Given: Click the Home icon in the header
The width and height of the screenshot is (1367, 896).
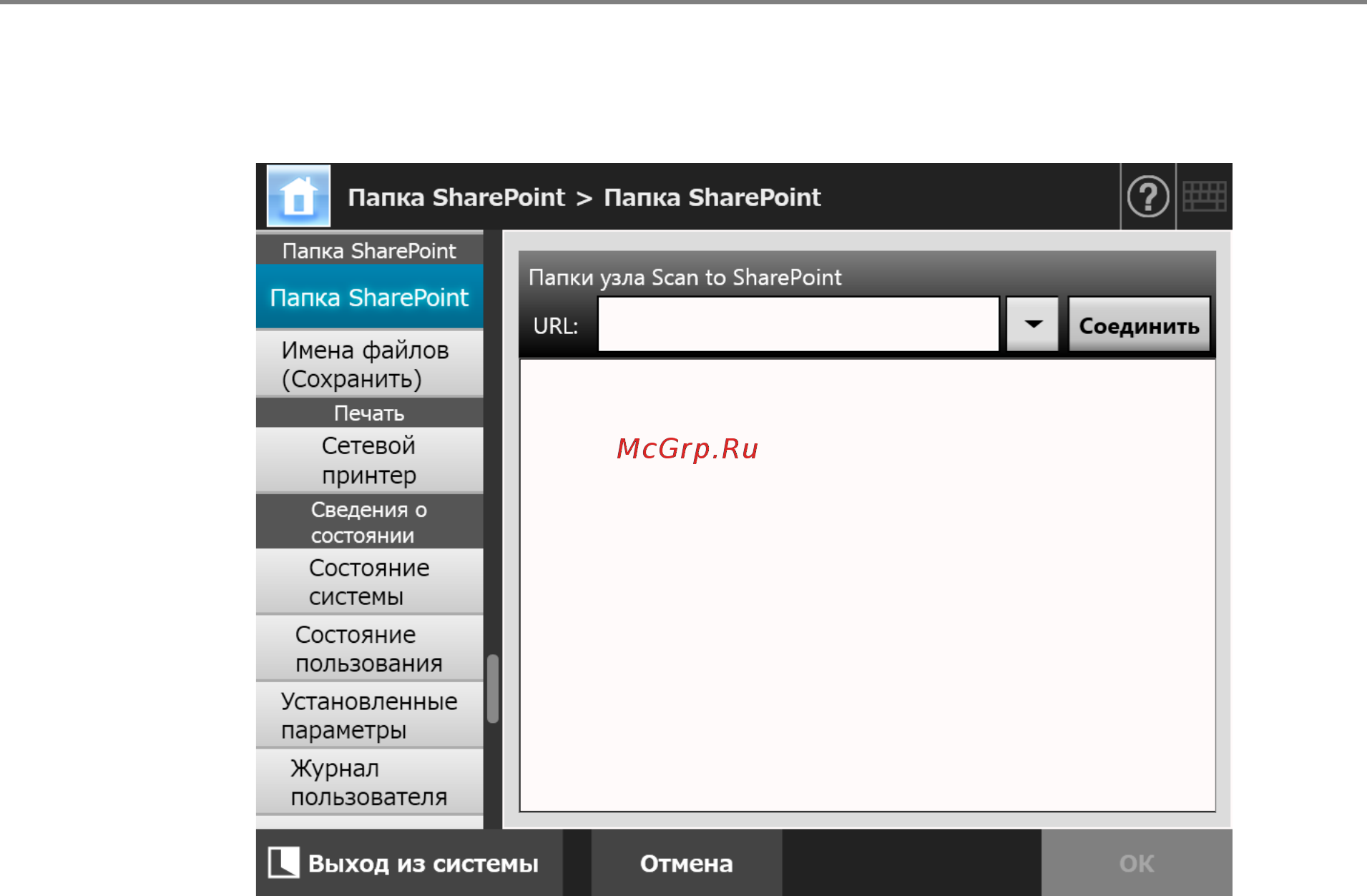Looking at the screenshot, I should pos(298,197).
